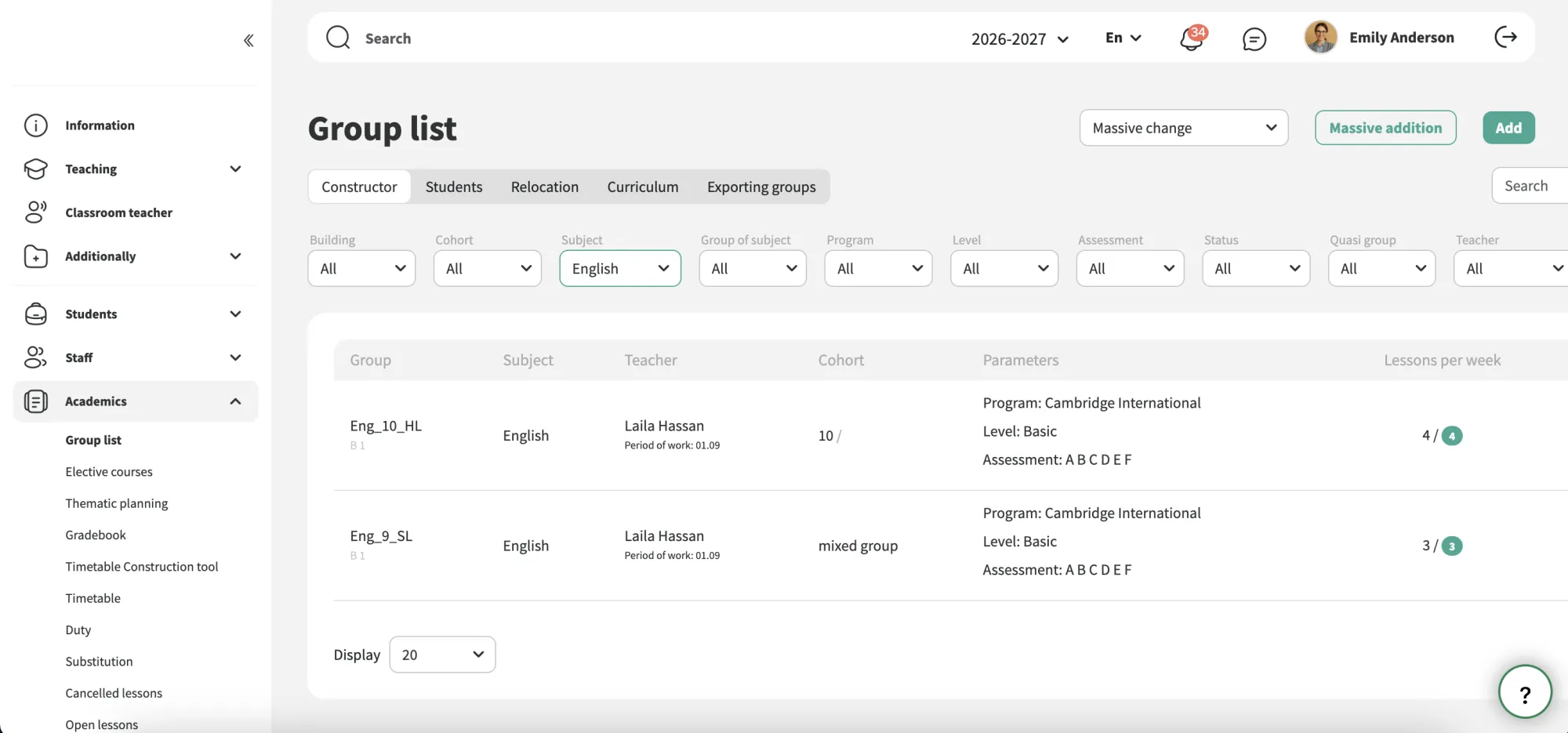Click the help question mark button
Viewport: 1568px width, 733px height.
[x=1525, y=691]
